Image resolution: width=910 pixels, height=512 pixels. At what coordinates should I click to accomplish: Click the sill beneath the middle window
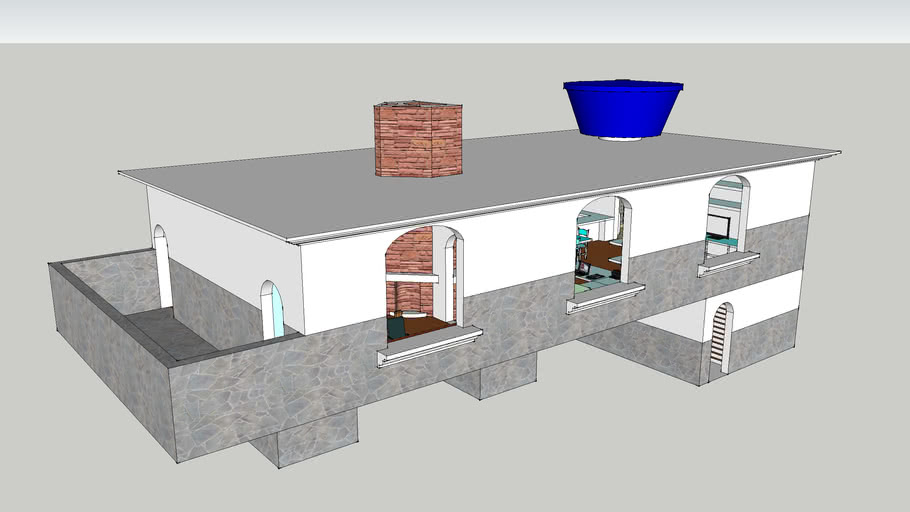click(x=605, y=298)
